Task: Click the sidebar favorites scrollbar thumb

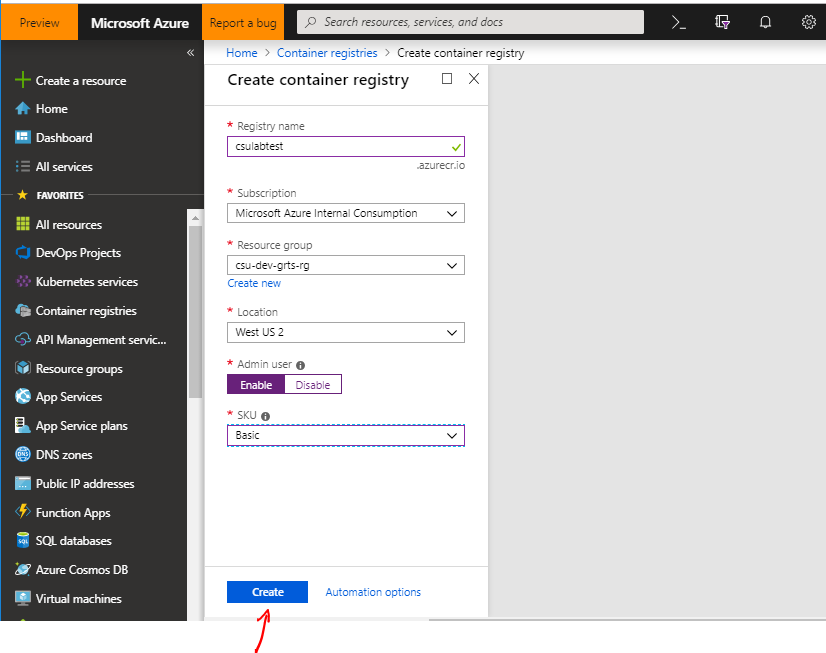Action: (x=195, y=312)
